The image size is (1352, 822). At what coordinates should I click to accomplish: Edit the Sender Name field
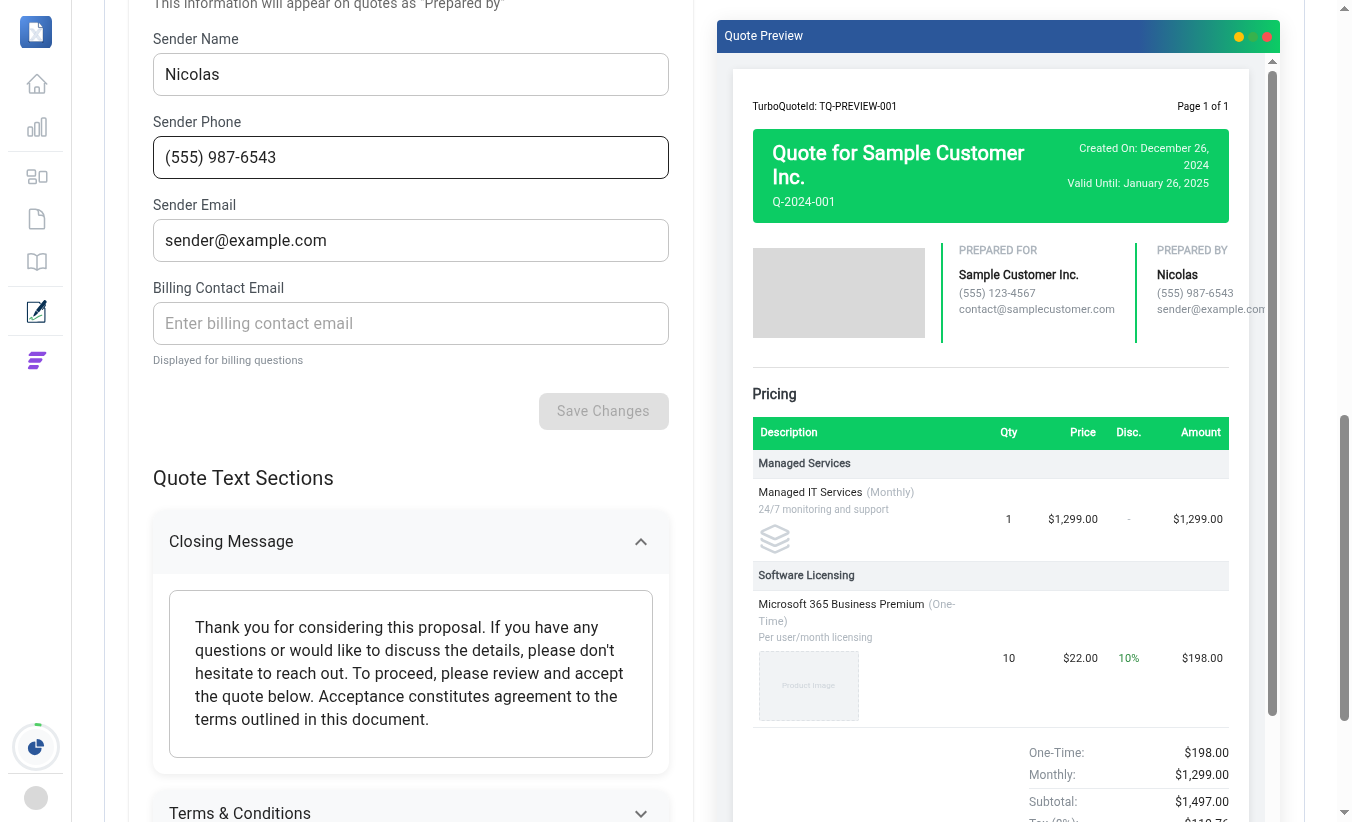point(411,75)
